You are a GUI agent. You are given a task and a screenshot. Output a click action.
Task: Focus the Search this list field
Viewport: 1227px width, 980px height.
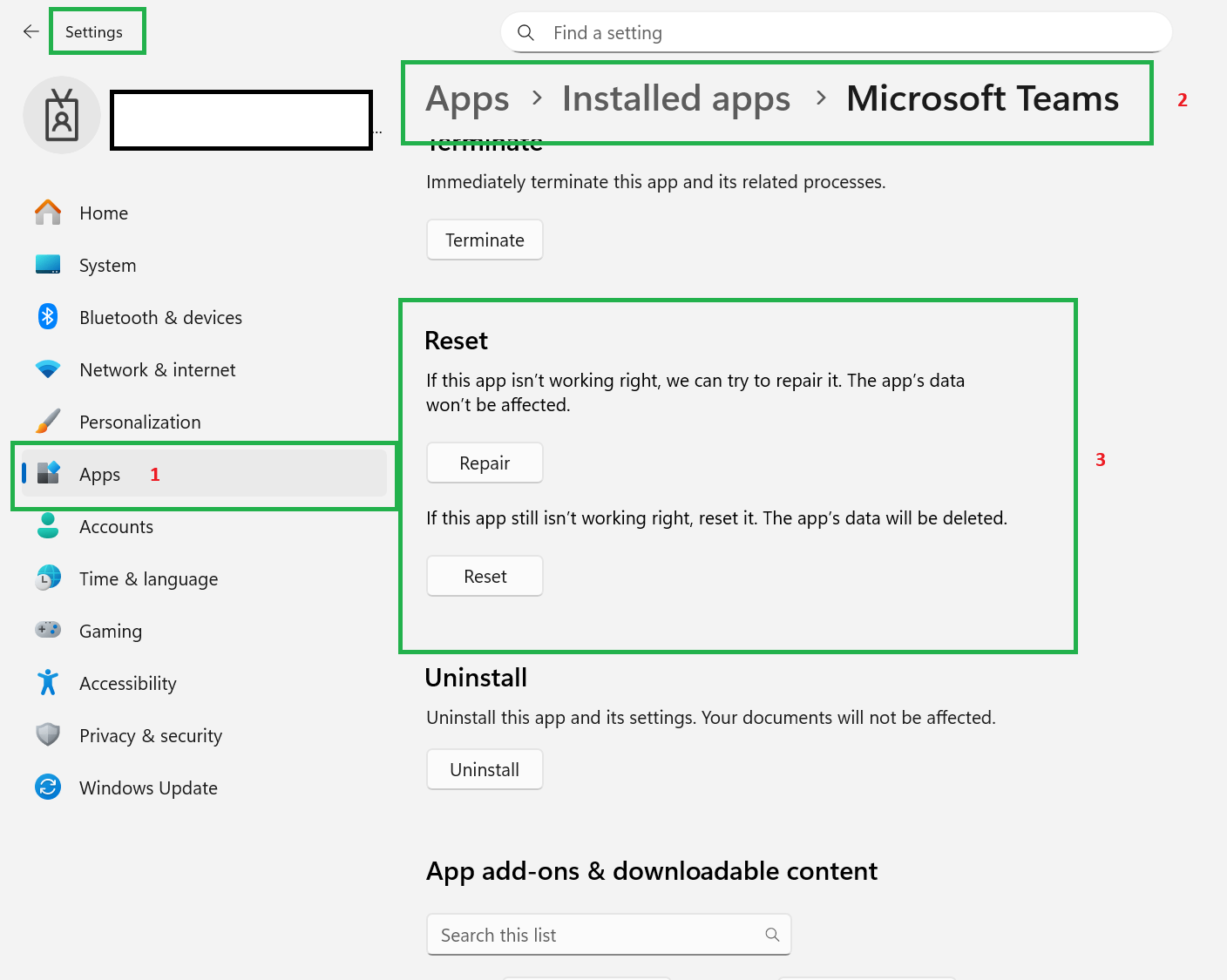tap(609, 935)
